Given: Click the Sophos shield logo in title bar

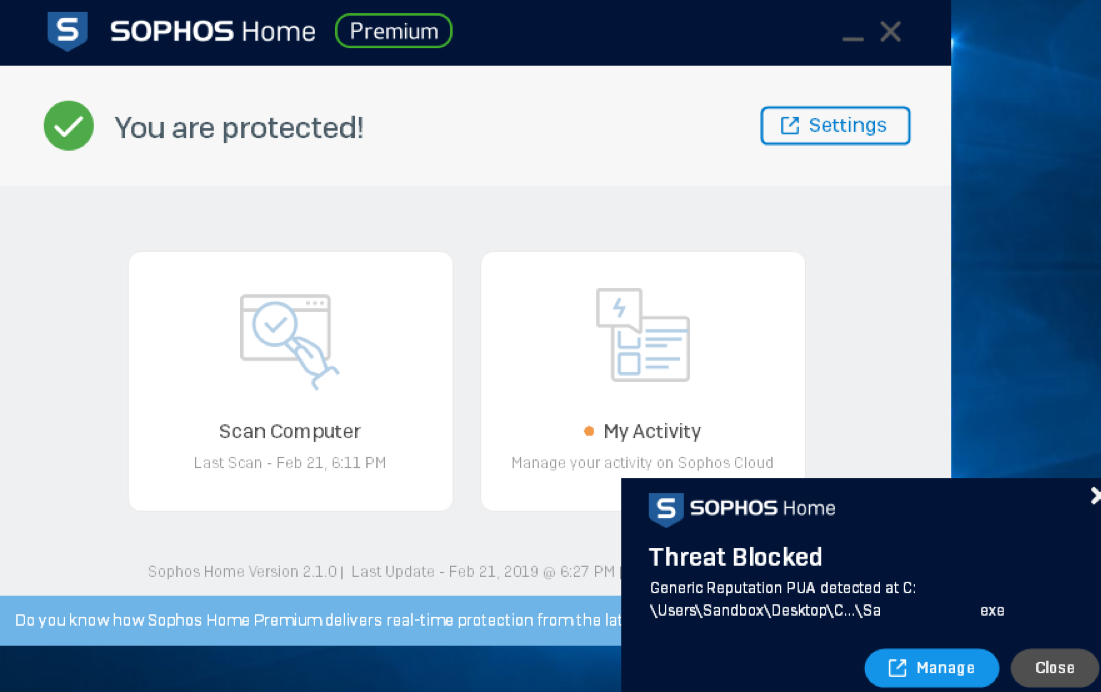Looking at the screenshot, I should click(68, 31).
